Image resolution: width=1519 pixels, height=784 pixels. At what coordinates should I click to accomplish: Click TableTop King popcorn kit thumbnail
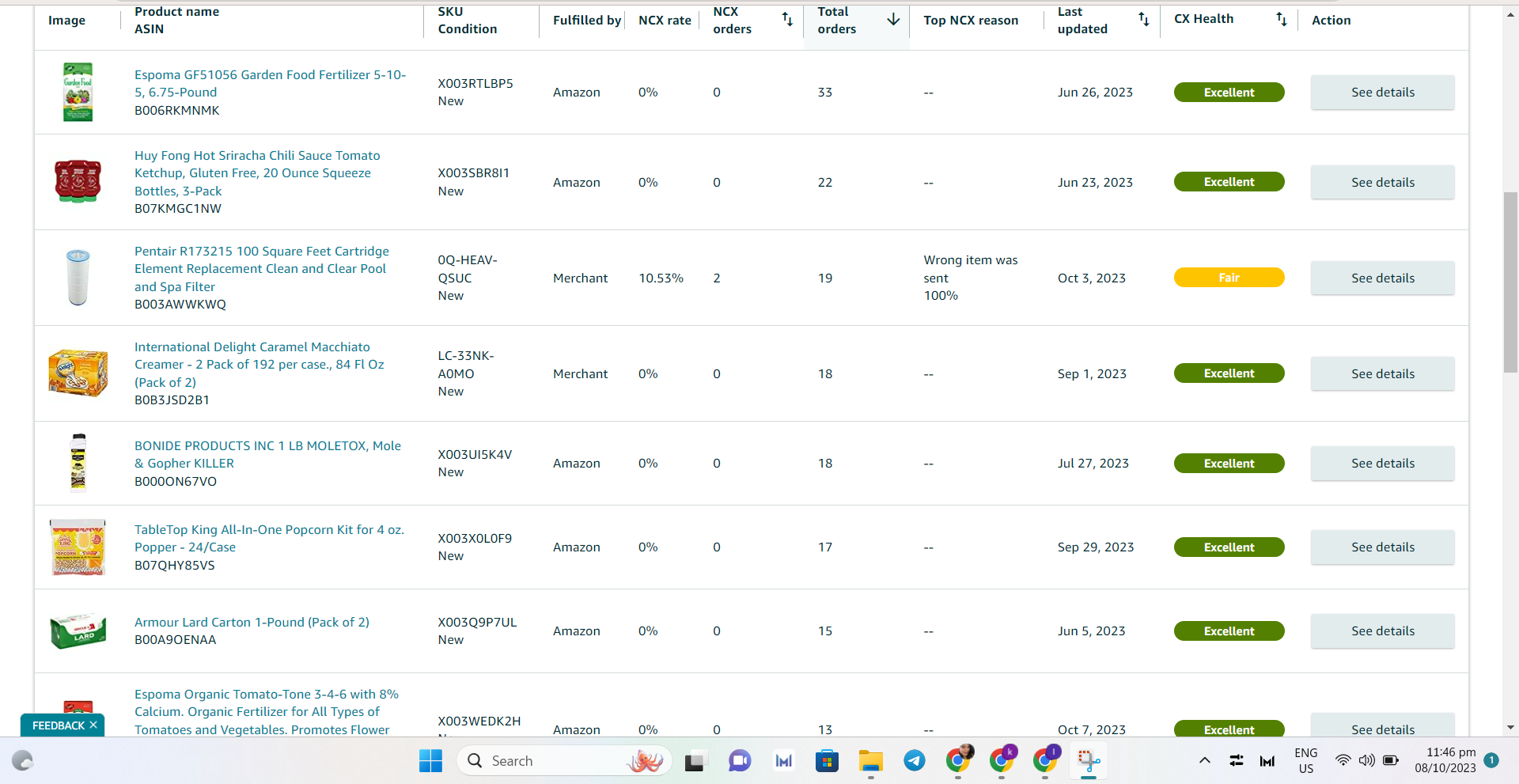[x=78, y=547]
